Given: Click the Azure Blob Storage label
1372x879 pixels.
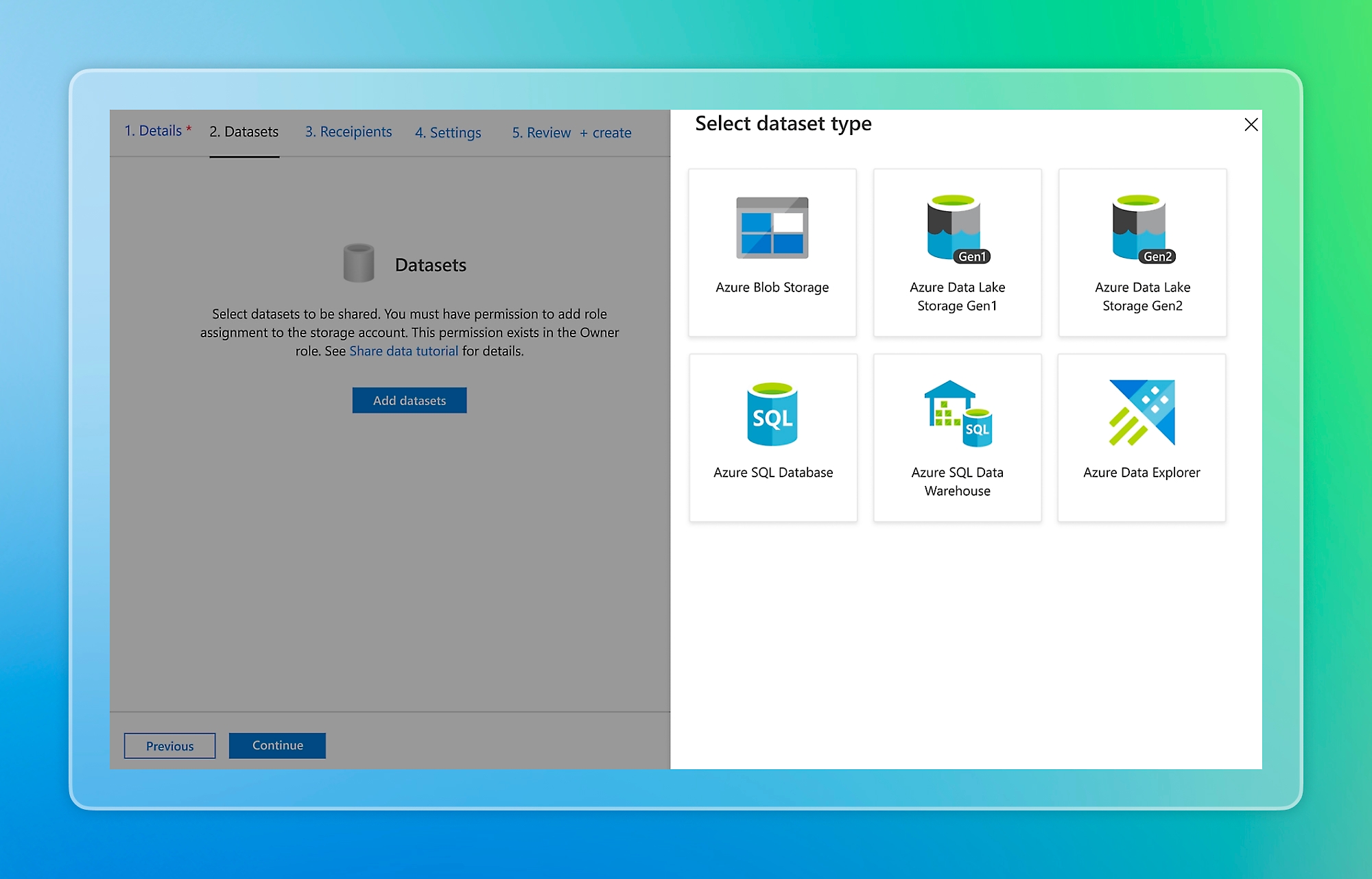Looking at the screenshot, I should click(772, 287).
